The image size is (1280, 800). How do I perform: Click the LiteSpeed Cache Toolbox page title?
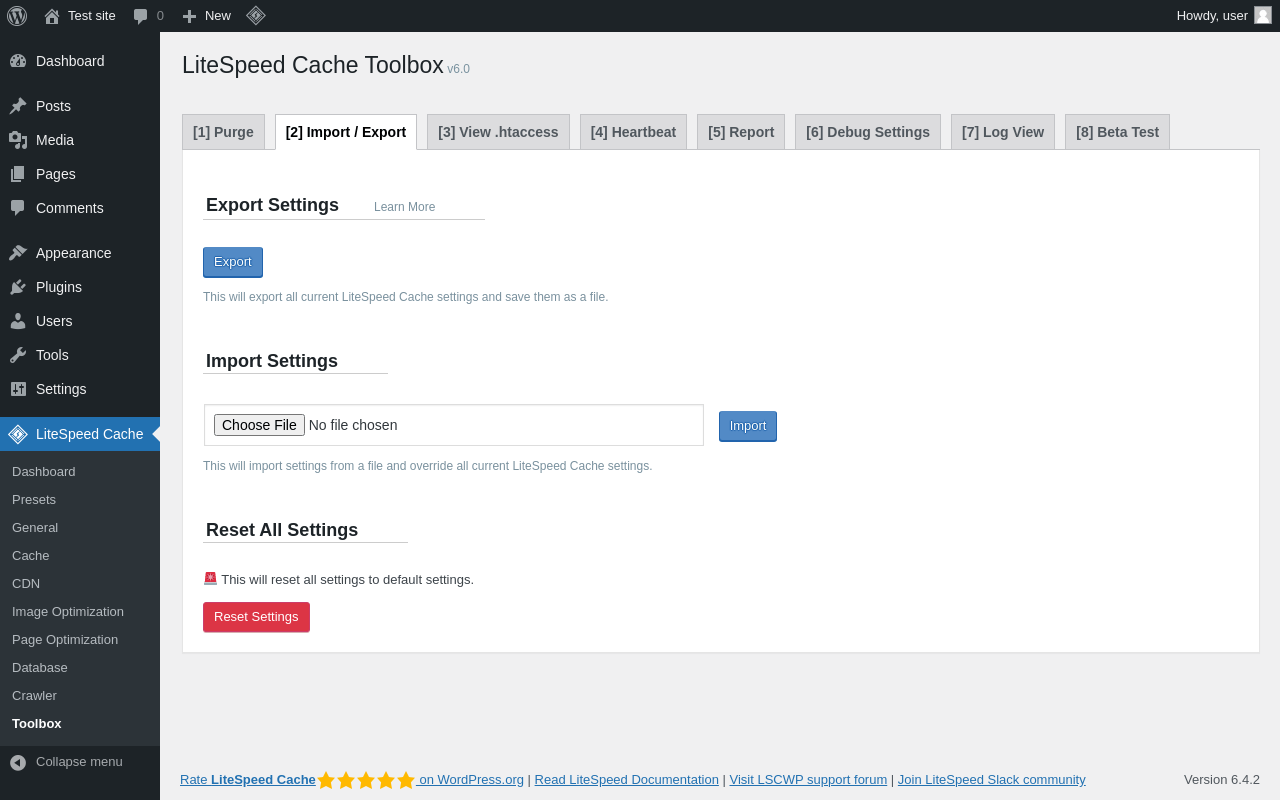pyautogui.click(x=313, y=65)
